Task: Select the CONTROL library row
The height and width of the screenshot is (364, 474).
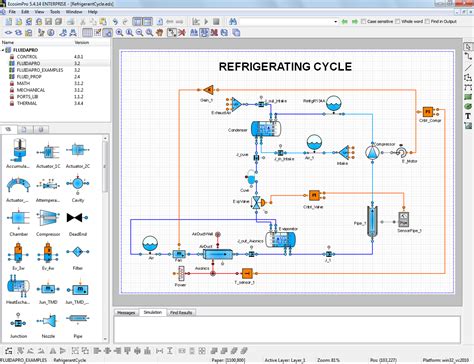Action: tap(55, 57)
